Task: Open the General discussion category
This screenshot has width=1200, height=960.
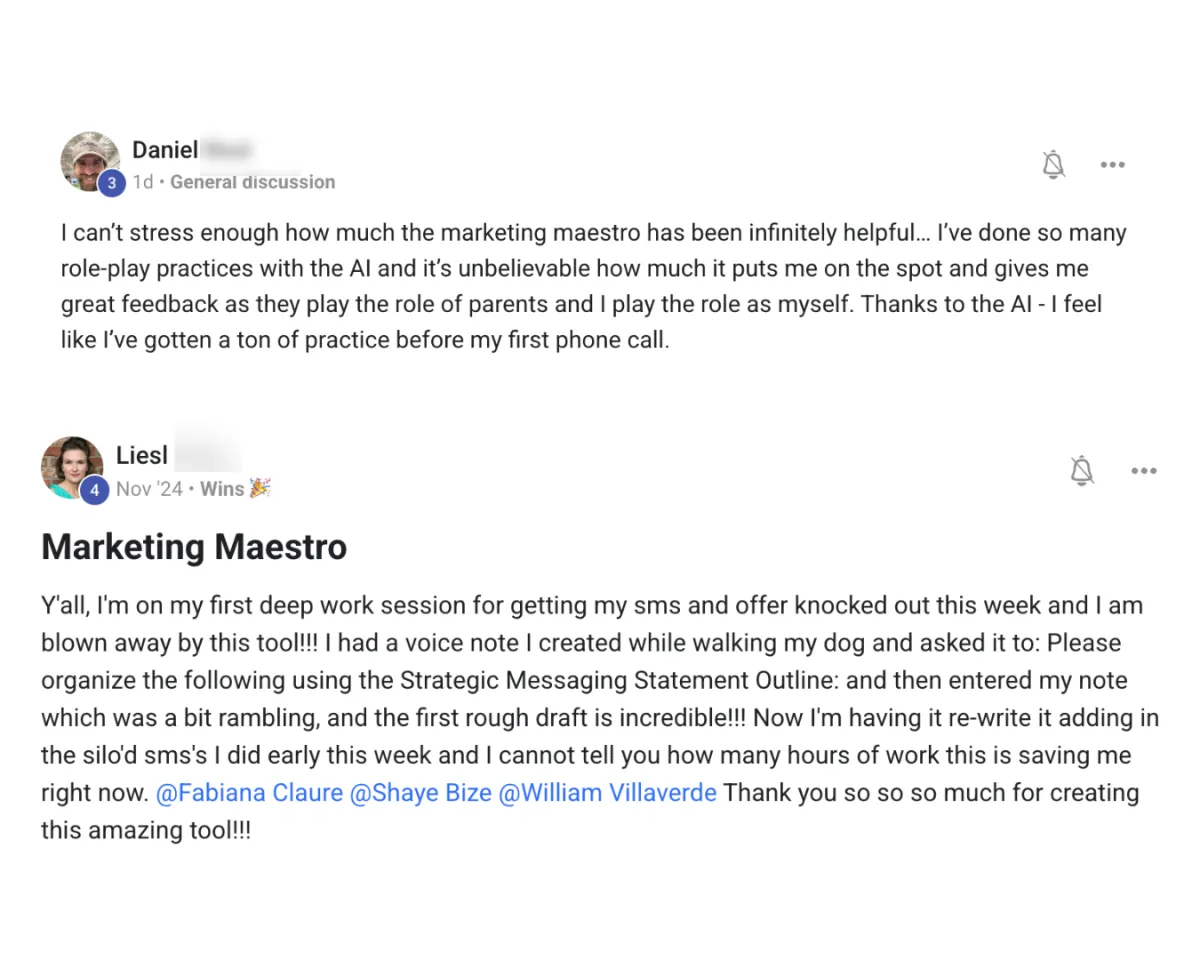Action: pyautogui.click(x=252, y=182)
